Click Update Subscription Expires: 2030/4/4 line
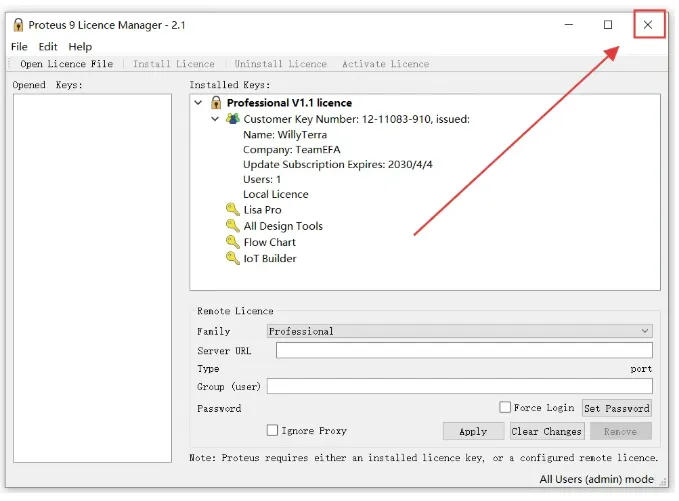Image resolution: width=679 pixels, height=501 pixels. pos(338,165)
